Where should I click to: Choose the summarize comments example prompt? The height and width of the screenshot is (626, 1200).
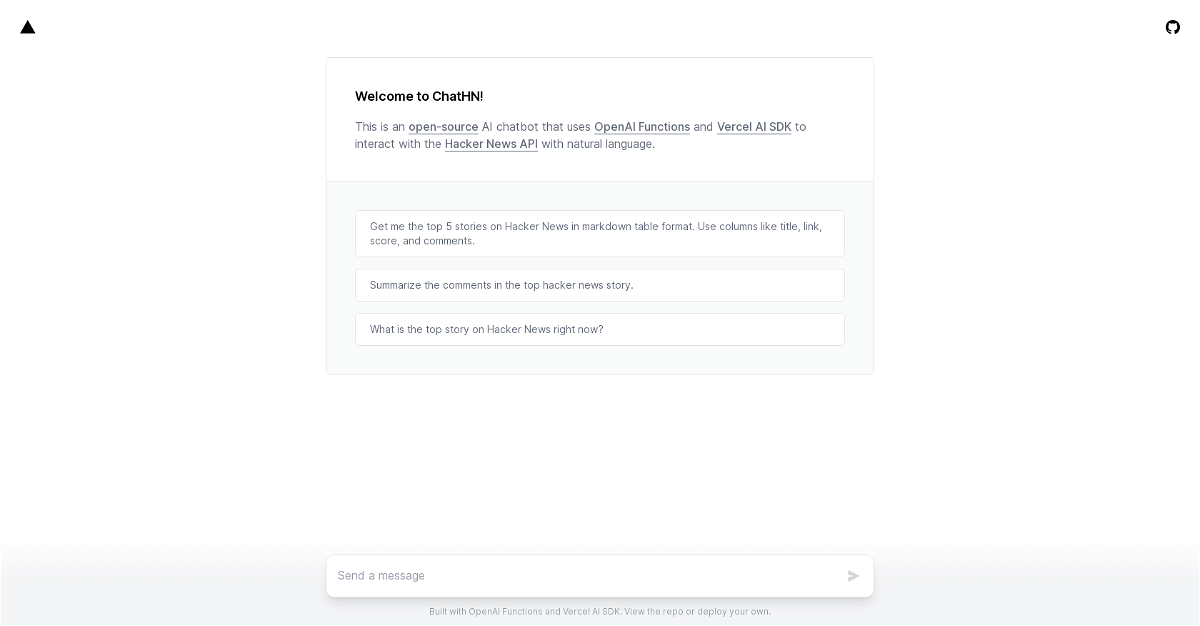(600, 285)
